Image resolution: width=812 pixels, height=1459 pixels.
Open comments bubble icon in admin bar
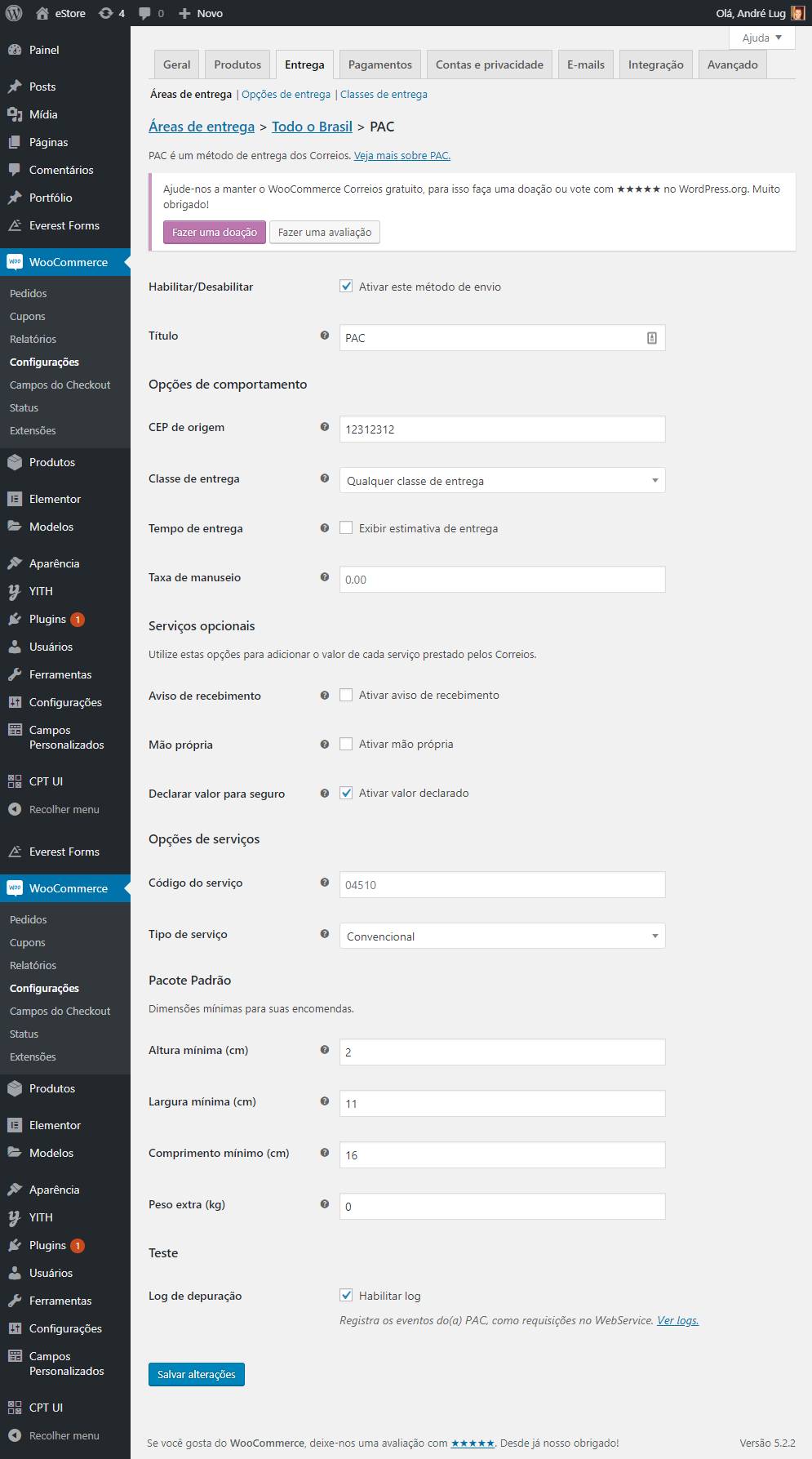pos(144,13)
